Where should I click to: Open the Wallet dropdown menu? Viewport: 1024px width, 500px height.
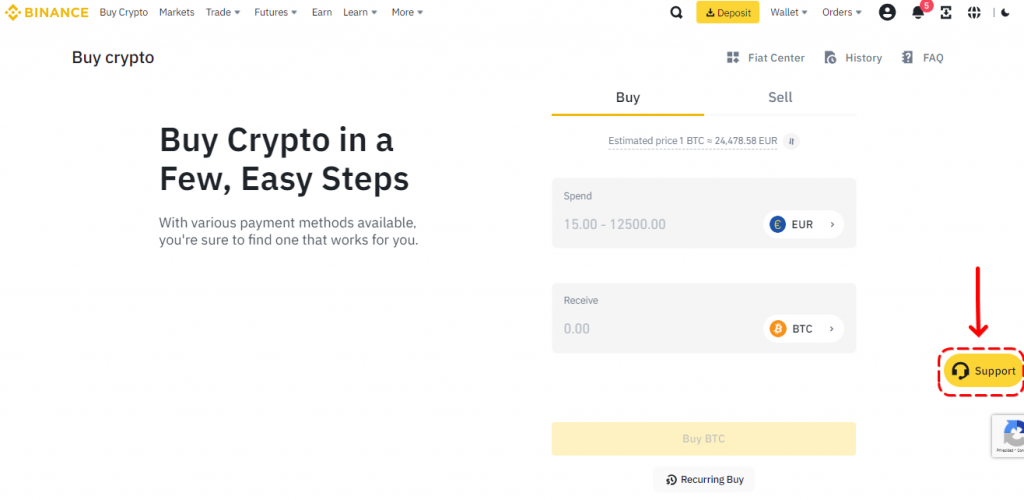pos(789,13)
